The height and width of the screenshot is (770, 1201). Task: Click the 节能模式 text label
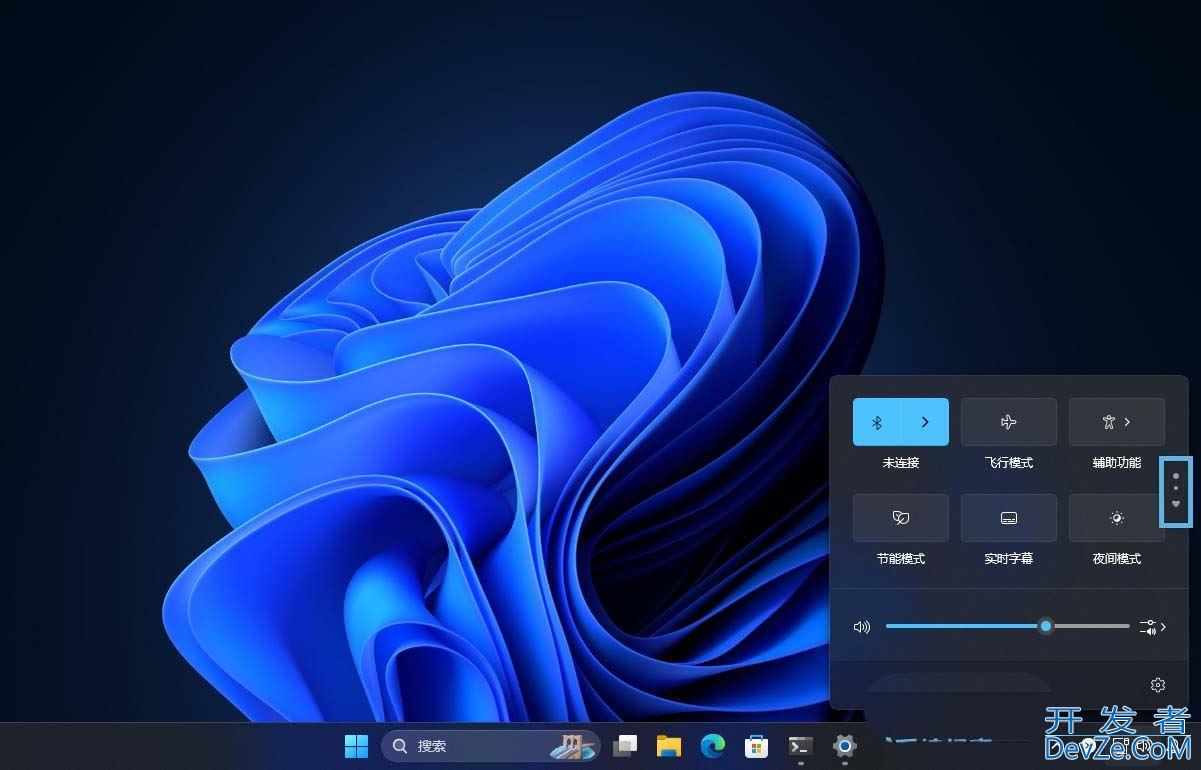click(x=900, y=559)
